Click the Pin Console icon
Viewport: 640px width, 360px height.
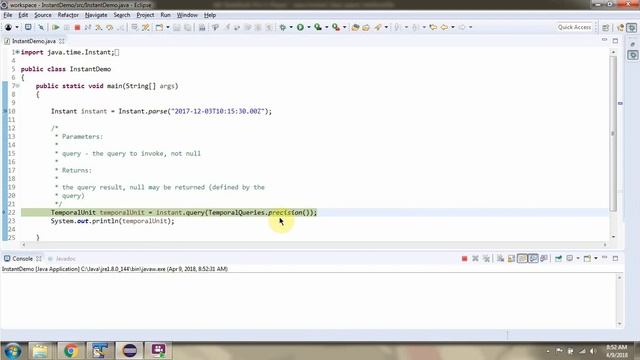pos(558,258)
